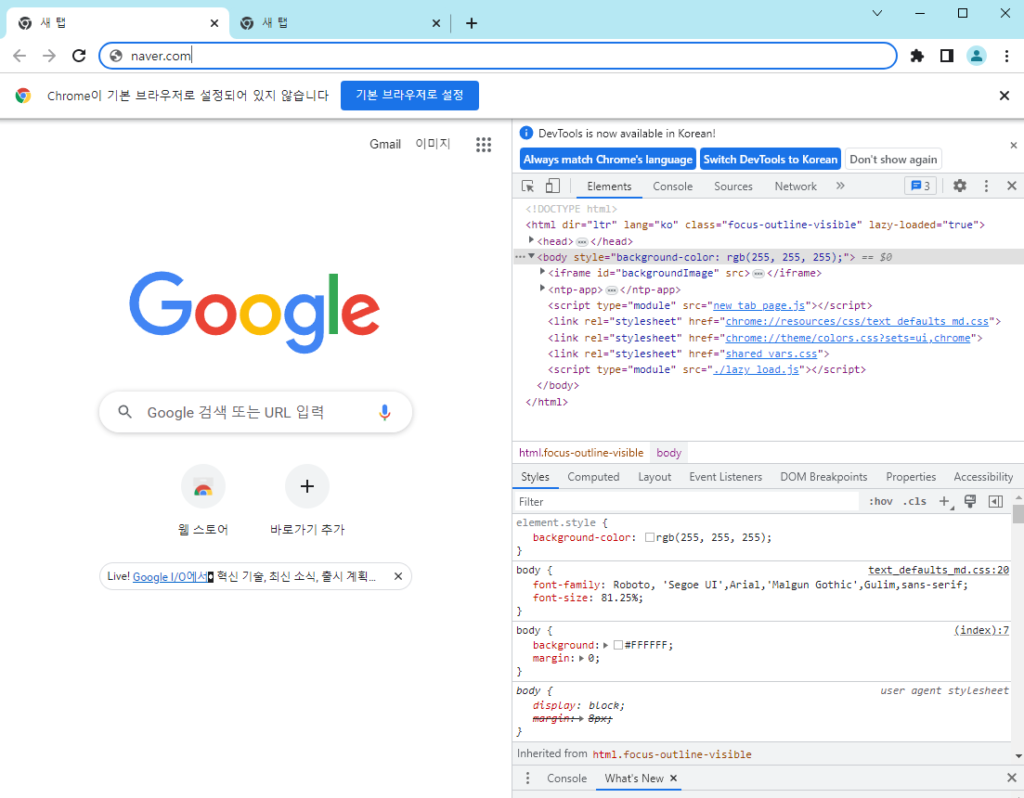Dismiss the Google I/O promo chip

click(x=398, y=576)
